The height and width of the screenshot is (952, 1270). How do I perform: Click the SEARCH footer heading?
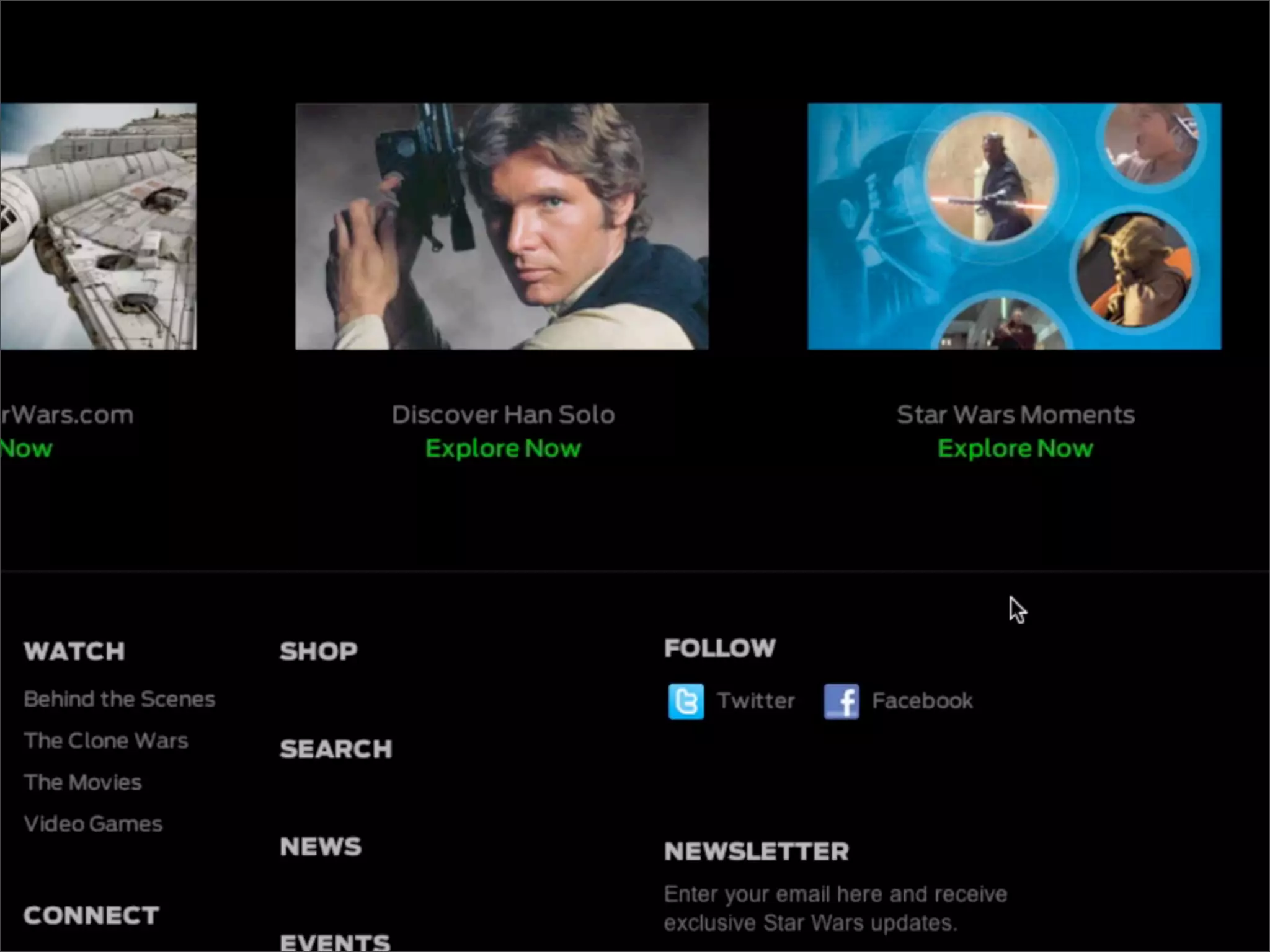(335, 749)
